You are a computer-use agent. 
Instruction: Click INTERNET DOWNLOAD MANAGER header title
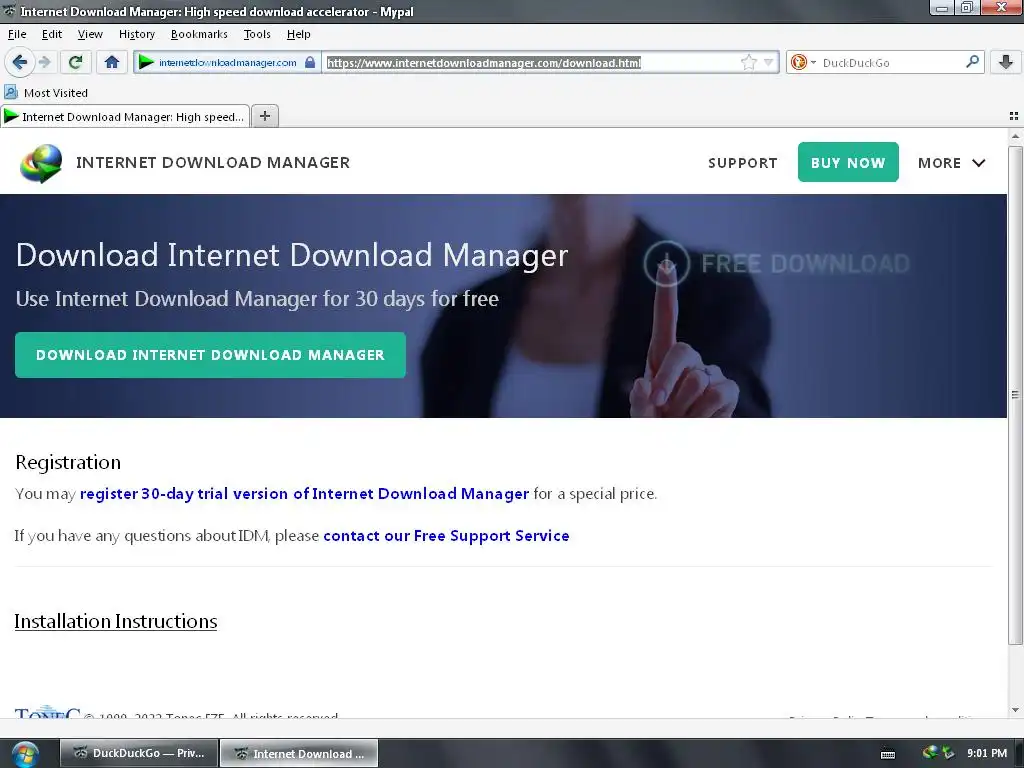[213, 163]
